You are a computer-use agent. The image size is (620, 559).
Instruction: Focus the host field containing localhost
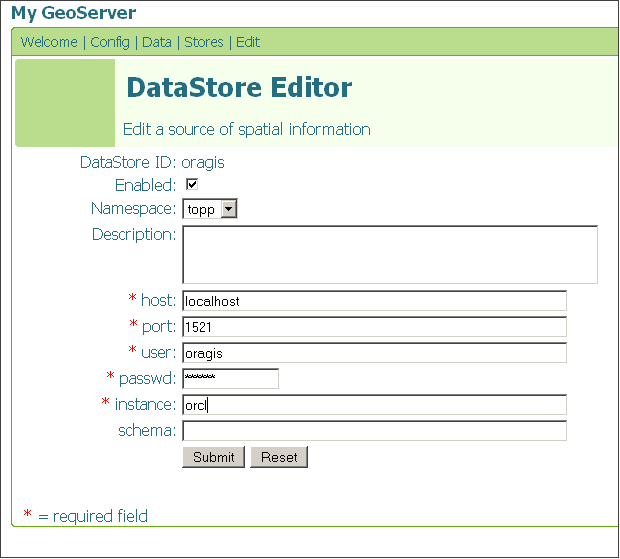(x=374, y=301)
